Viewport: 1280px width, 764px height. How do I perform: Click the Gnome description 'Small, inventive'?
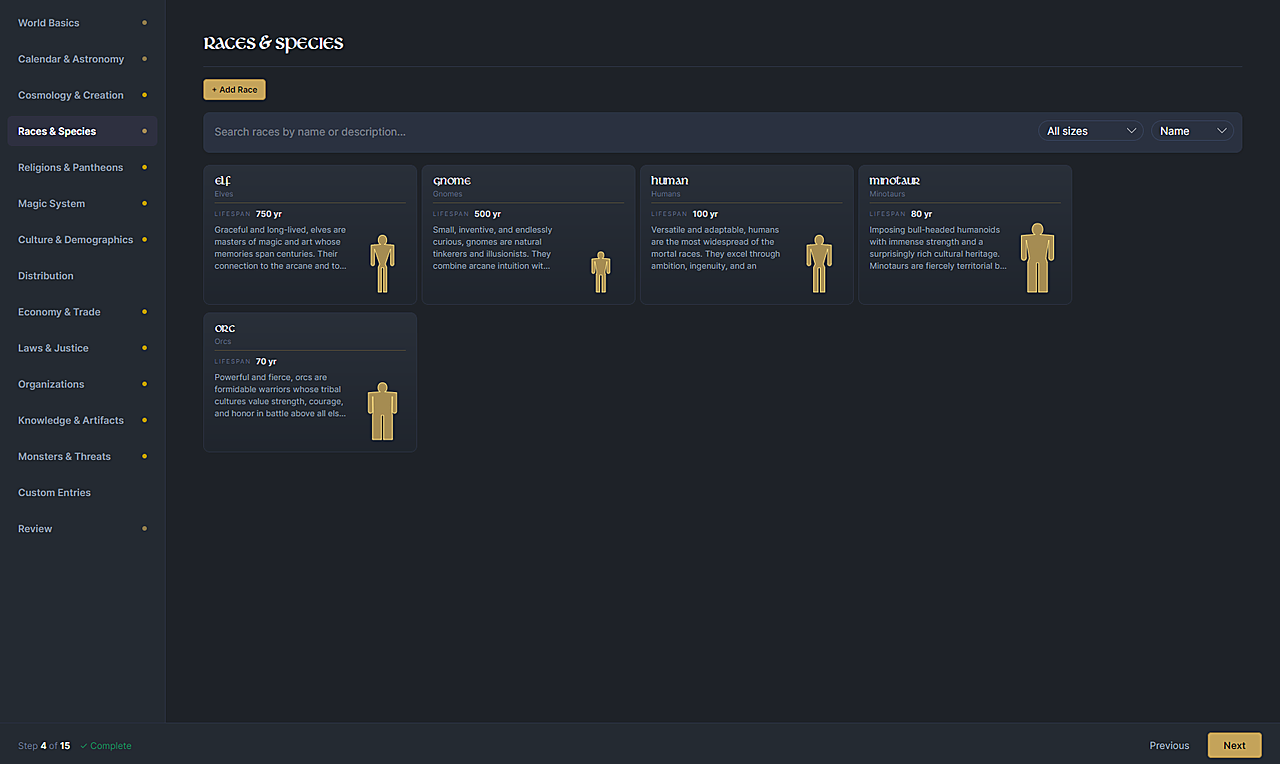pyautogui.click(x=493, y=248)
